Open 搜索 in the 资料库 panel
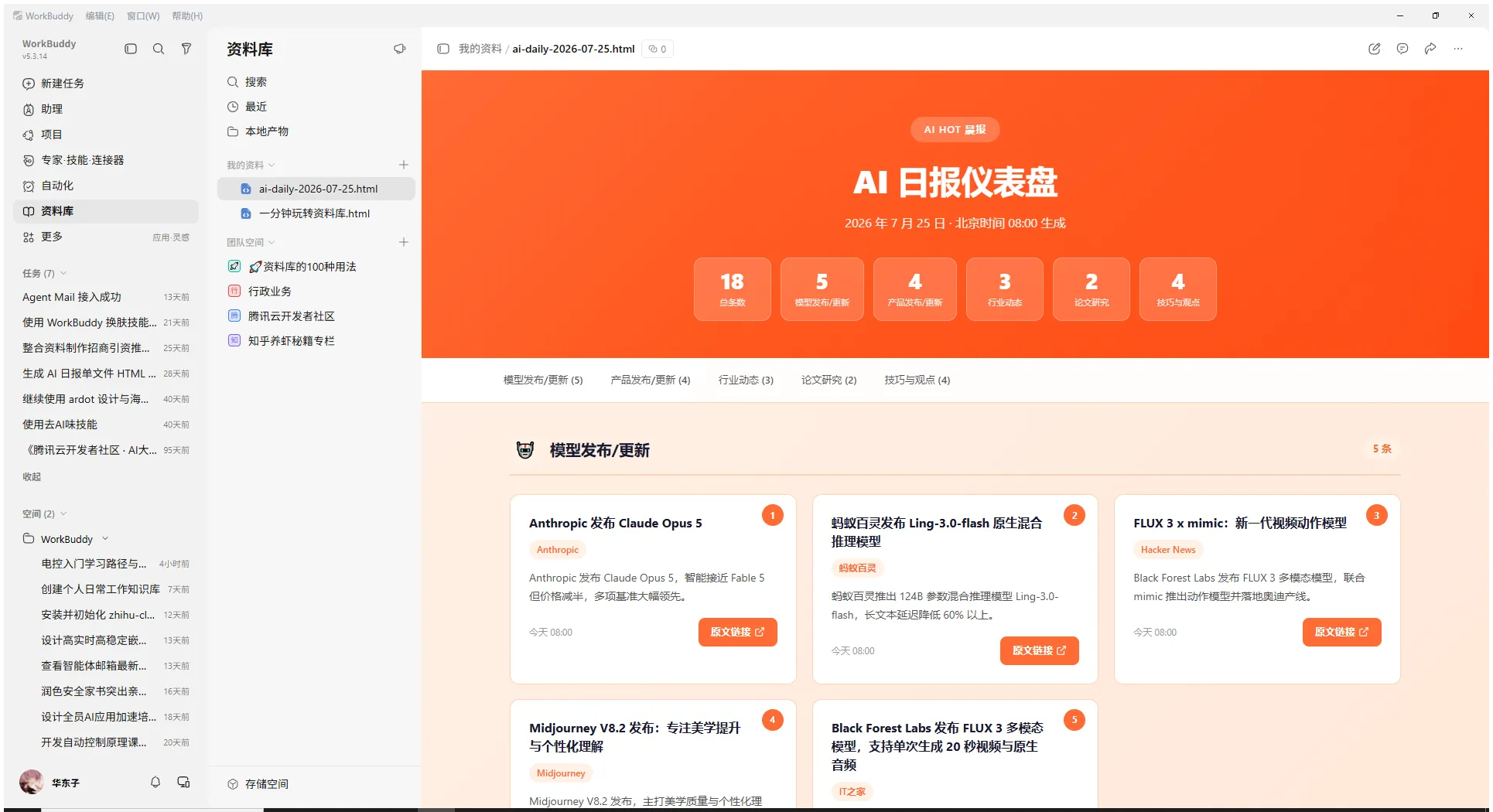 tap(316, 82)
